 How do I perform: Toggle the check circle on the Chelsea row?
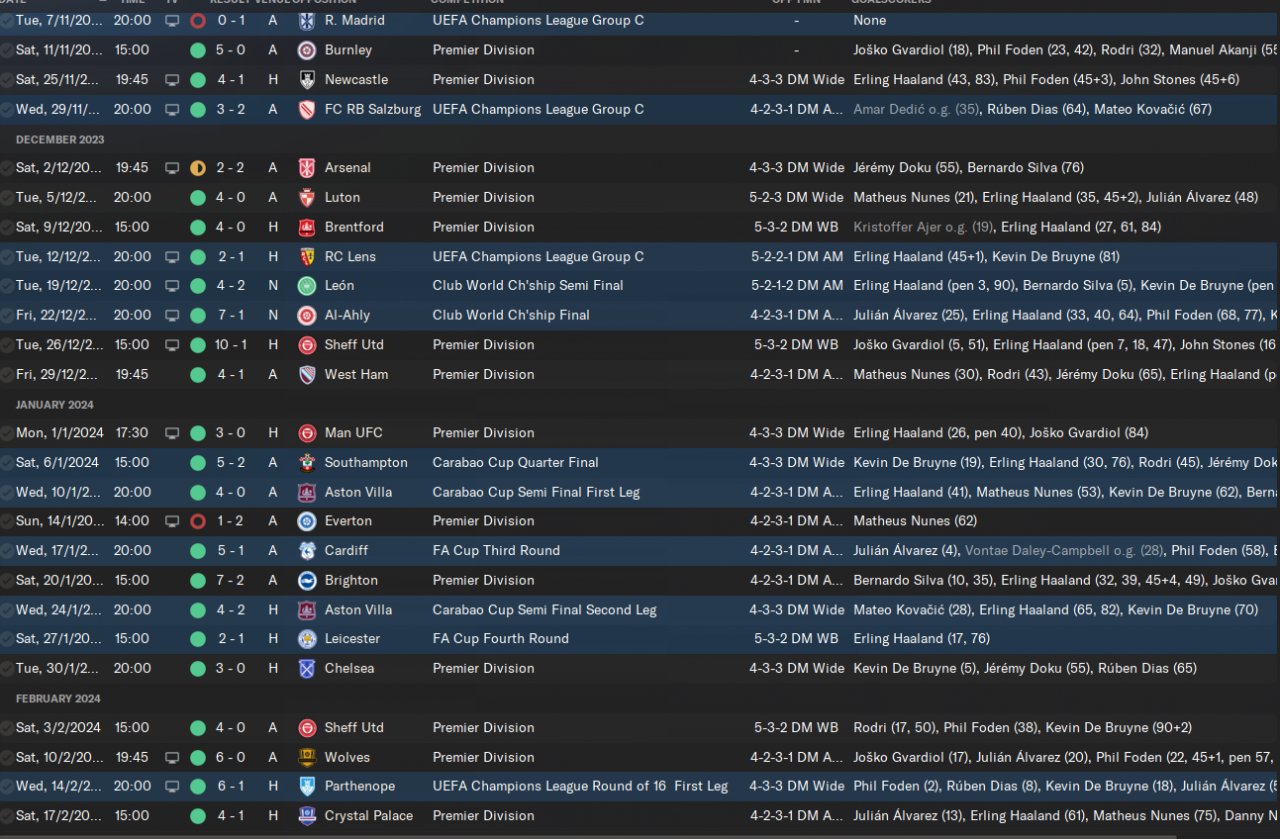pos(7,669)
